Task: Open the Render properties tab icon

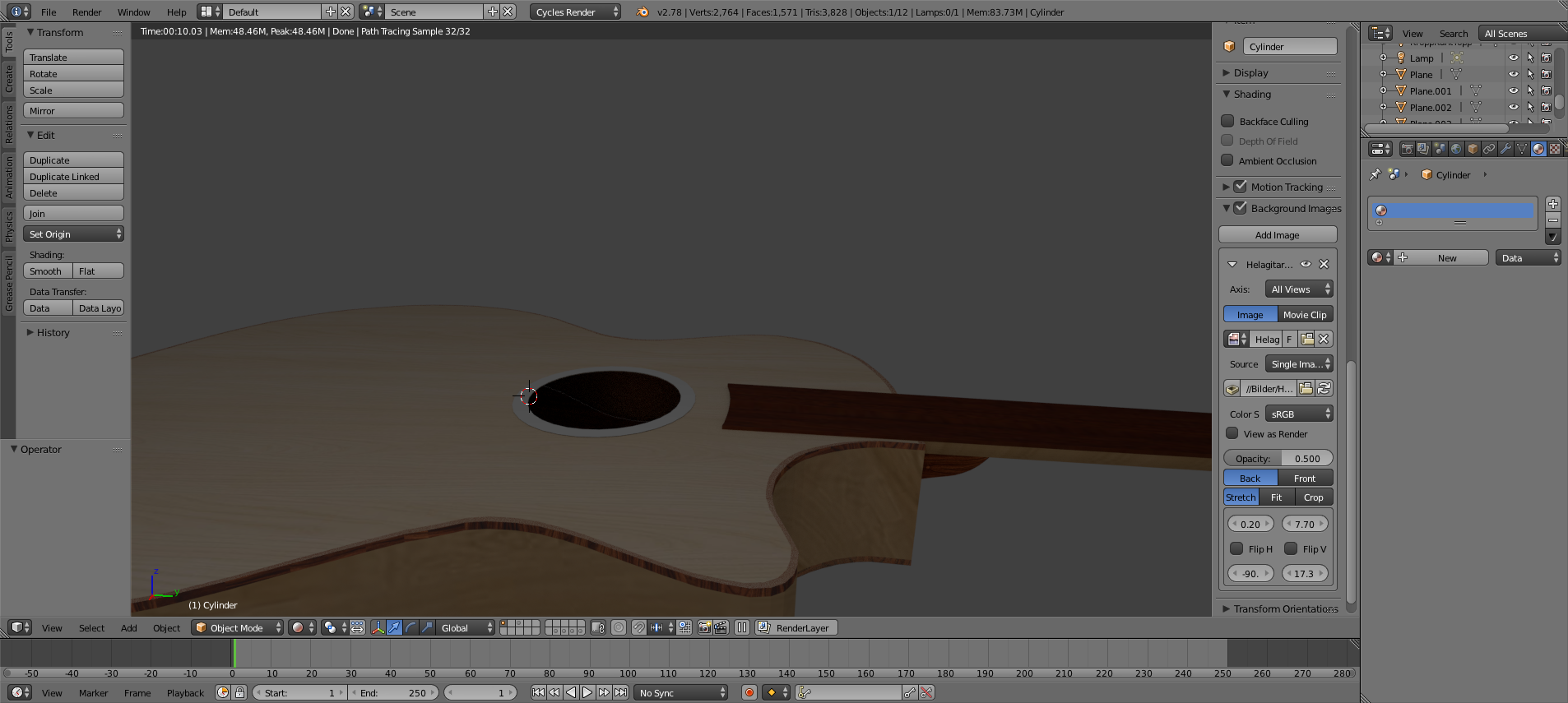Action: click(1408, 149)
